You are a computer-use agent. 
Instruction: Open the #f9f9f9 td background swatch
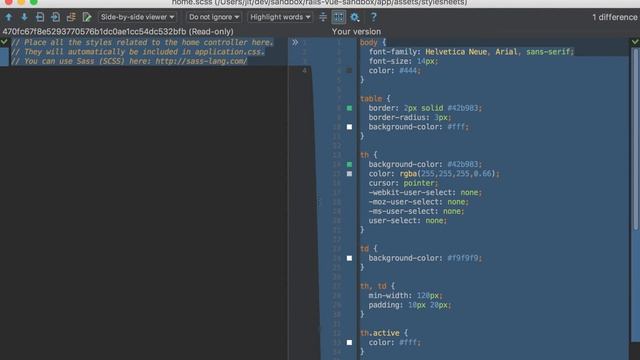point(349,258)
